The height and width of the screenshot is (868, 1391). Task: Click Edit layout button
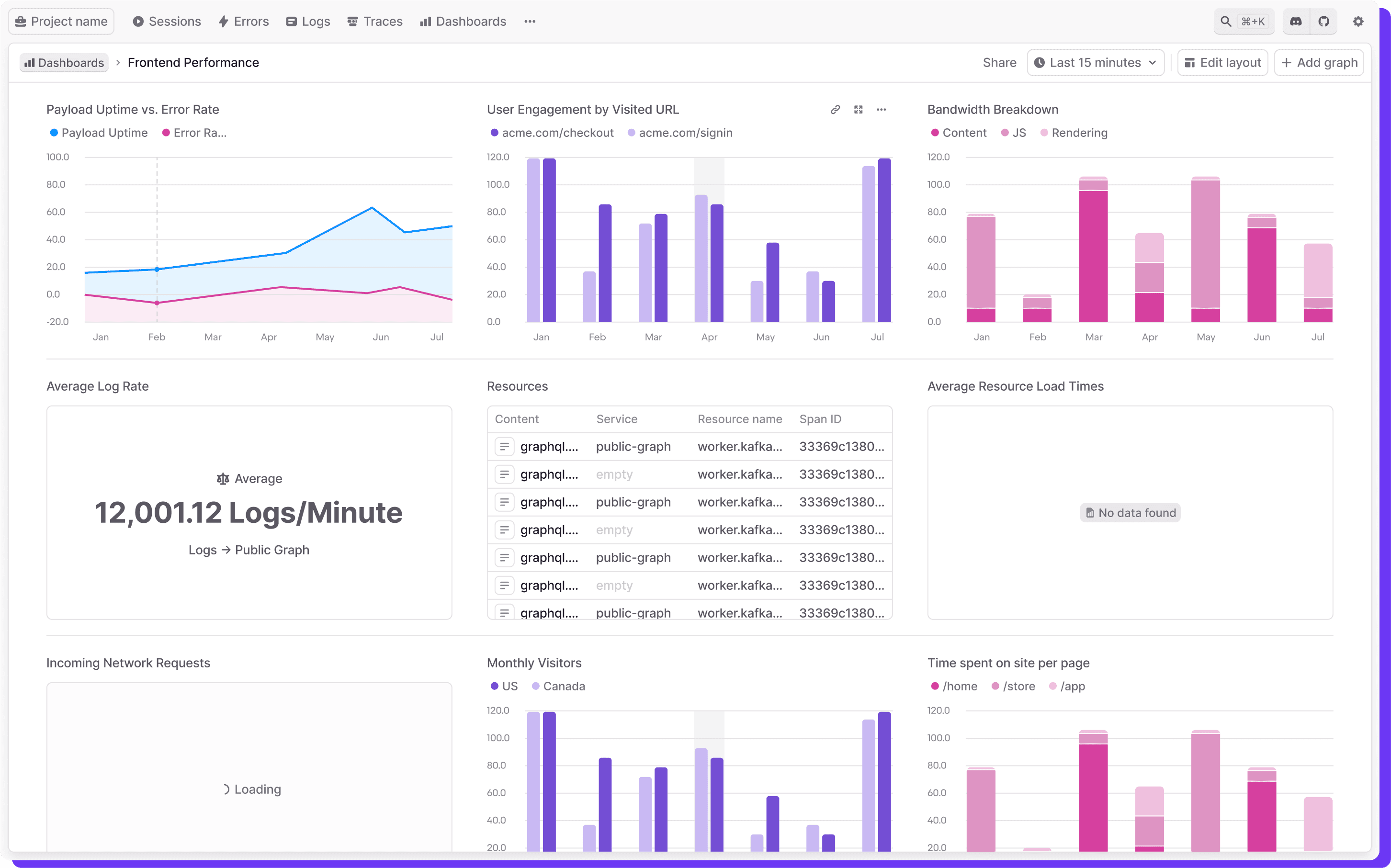coord(1222,63)
